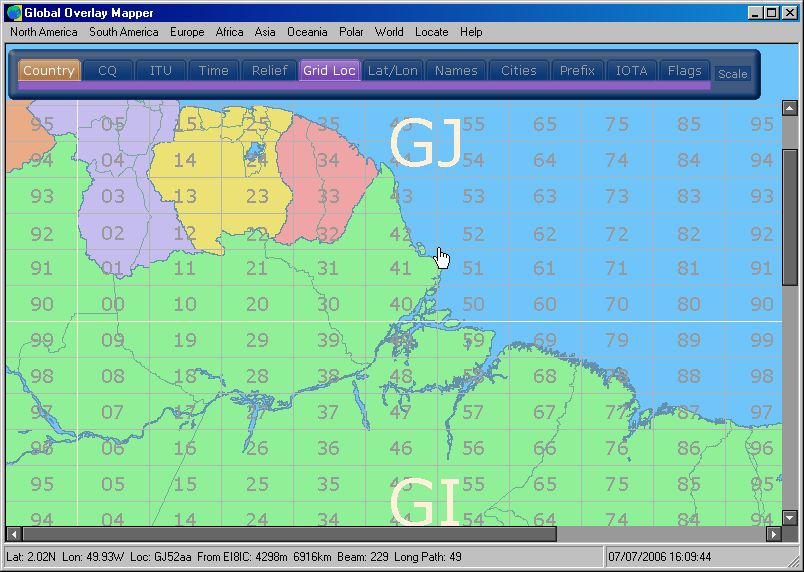Viewport: 804px width, 572px height.
Task: Enable the CQ zone overlay
Action: point(107,71)
